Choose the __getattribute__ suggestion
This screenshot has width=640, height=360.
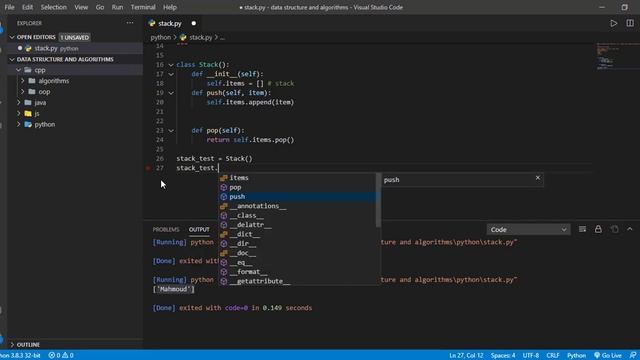(297, 281)
